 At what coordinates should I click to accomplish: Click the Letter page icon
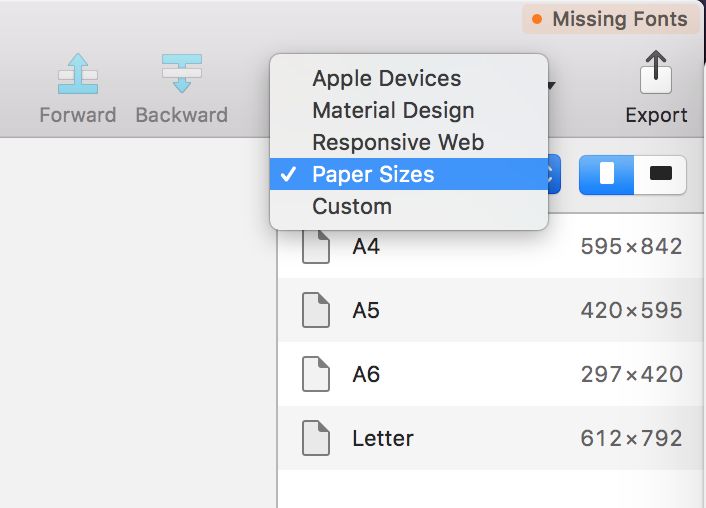pos(316,438)
